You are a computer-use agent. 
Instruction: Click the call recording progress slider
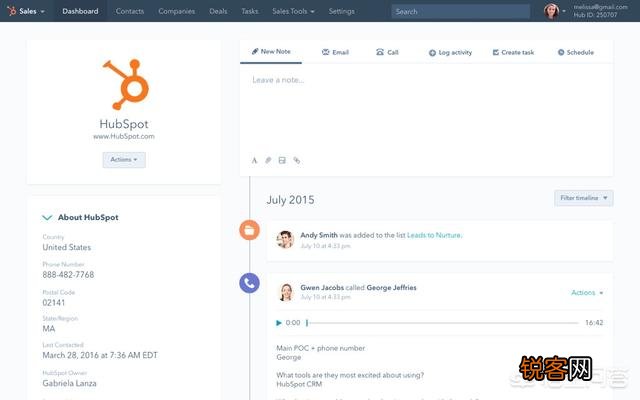[442, 323]
